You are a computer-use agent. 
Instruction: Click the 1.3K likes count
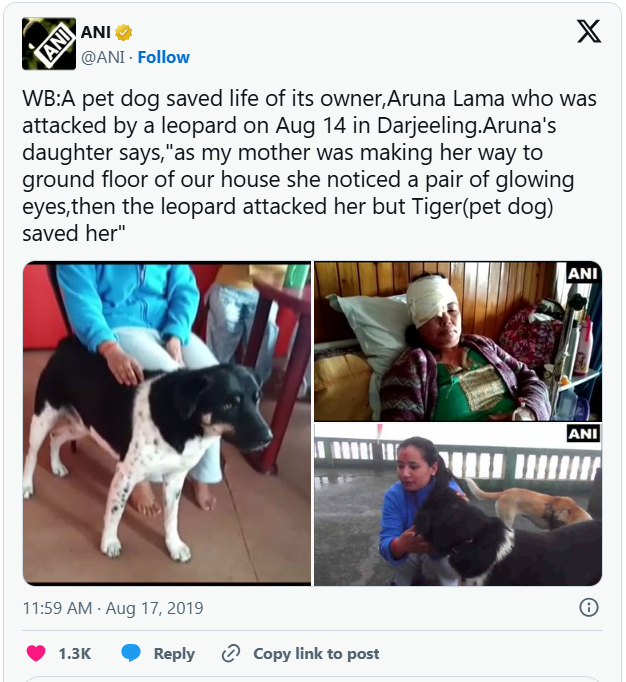pos(75,654)
